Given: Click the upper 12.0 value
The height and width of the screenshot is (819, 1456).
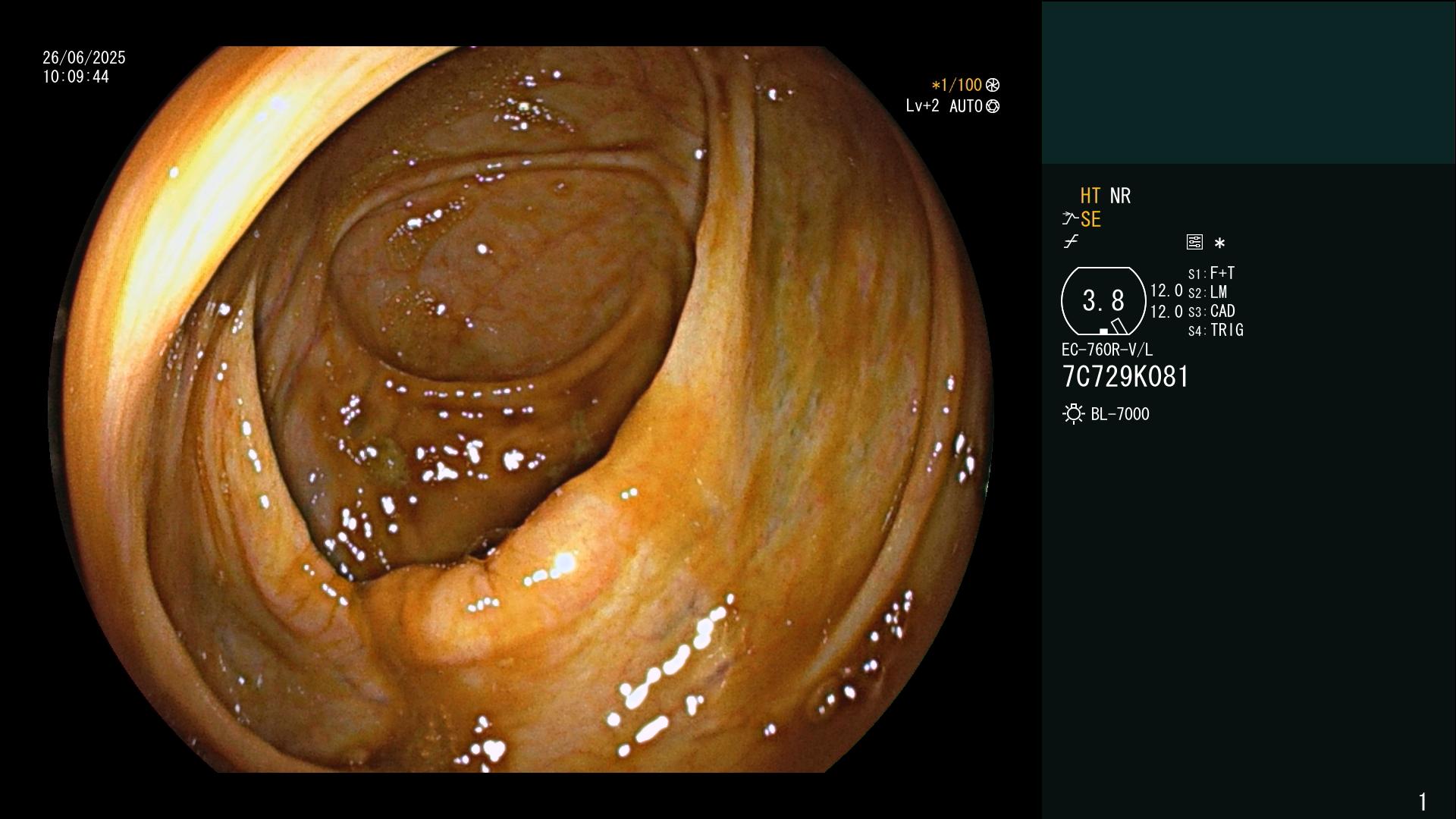Looking at the screenshot, I should coord(1166,290).
